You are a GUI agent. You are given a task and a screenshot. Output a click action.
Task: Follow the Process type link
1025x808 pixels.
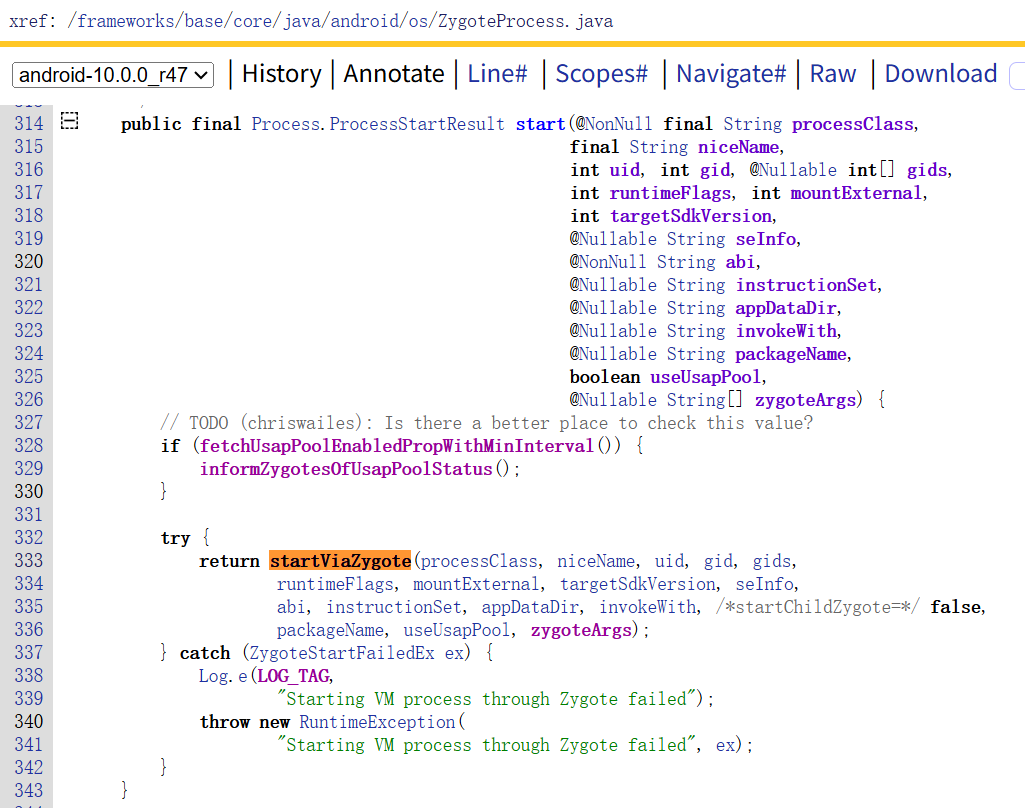tap(286, 124)
